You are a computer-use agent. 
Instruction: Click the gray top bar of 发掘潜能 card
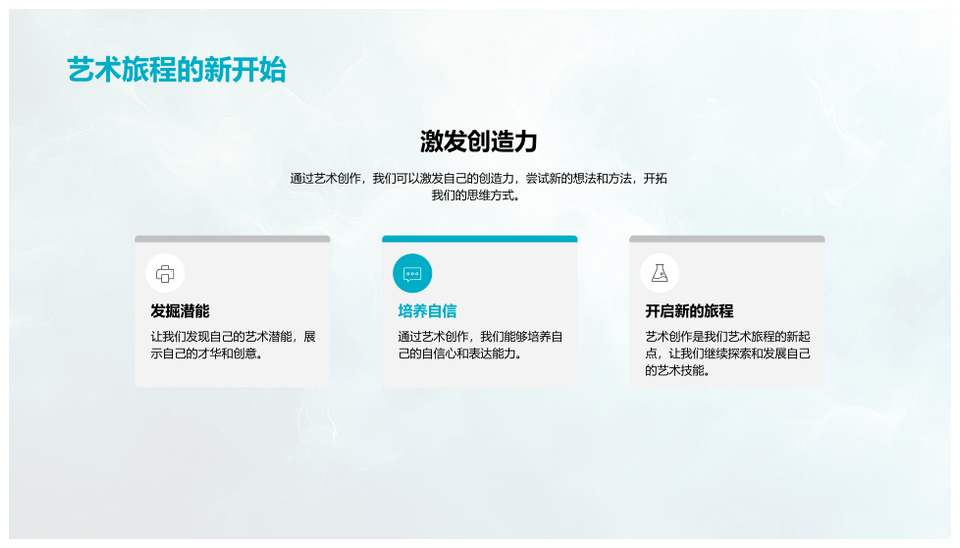coord(232,239)
